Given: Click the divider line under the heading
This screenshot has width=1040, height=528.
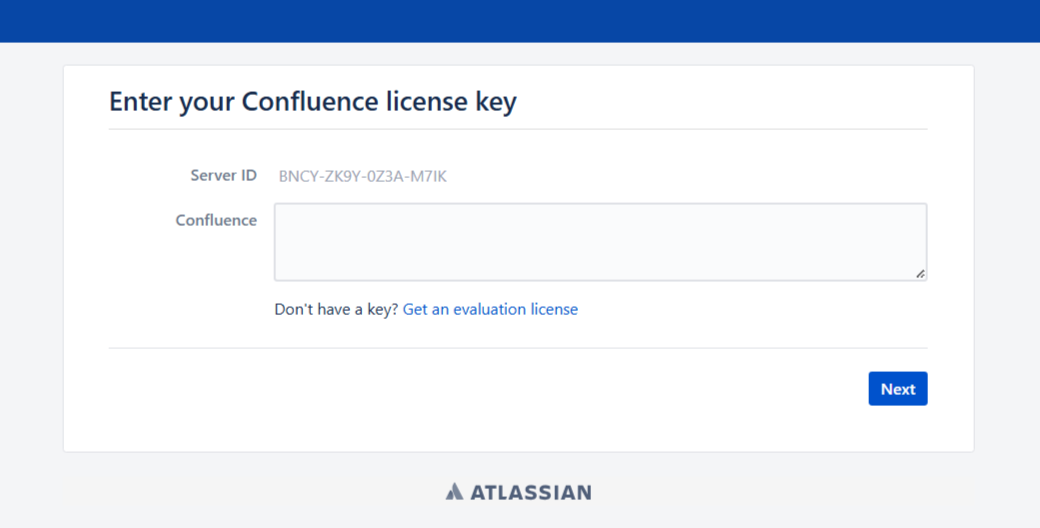Looking at the screenshot, I should (x=518, y=129).
